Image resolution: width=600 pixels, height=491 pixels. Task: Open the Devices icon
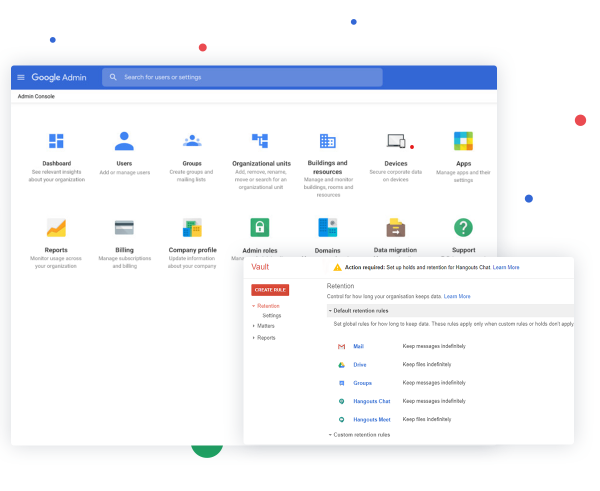(x=396, y=141)
